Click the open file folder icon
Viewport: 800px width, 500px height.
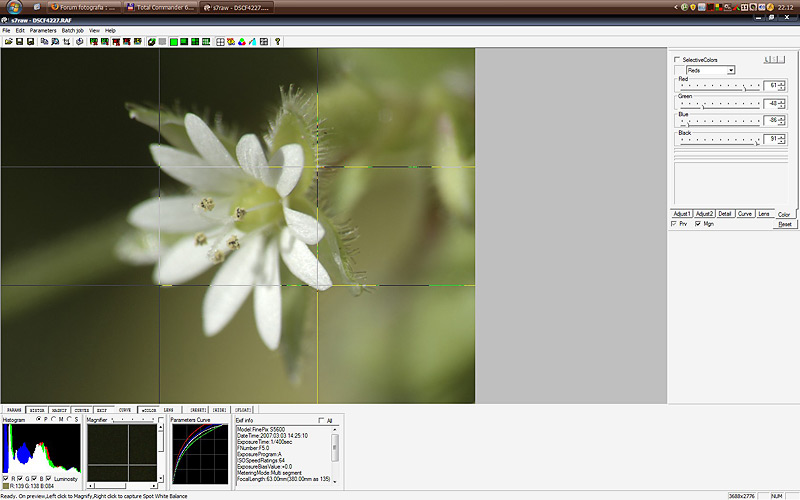9,42
